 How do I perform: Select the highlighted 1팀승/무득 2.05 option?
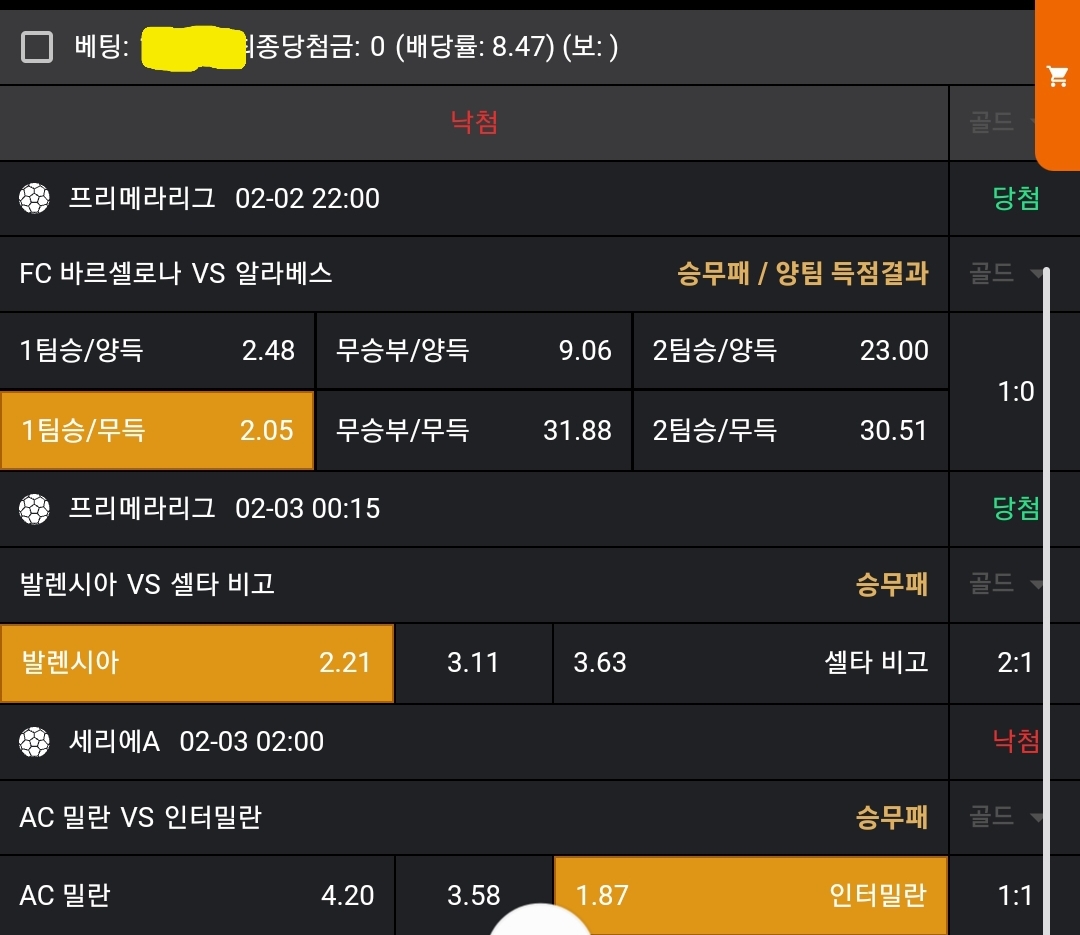(157, 431)
